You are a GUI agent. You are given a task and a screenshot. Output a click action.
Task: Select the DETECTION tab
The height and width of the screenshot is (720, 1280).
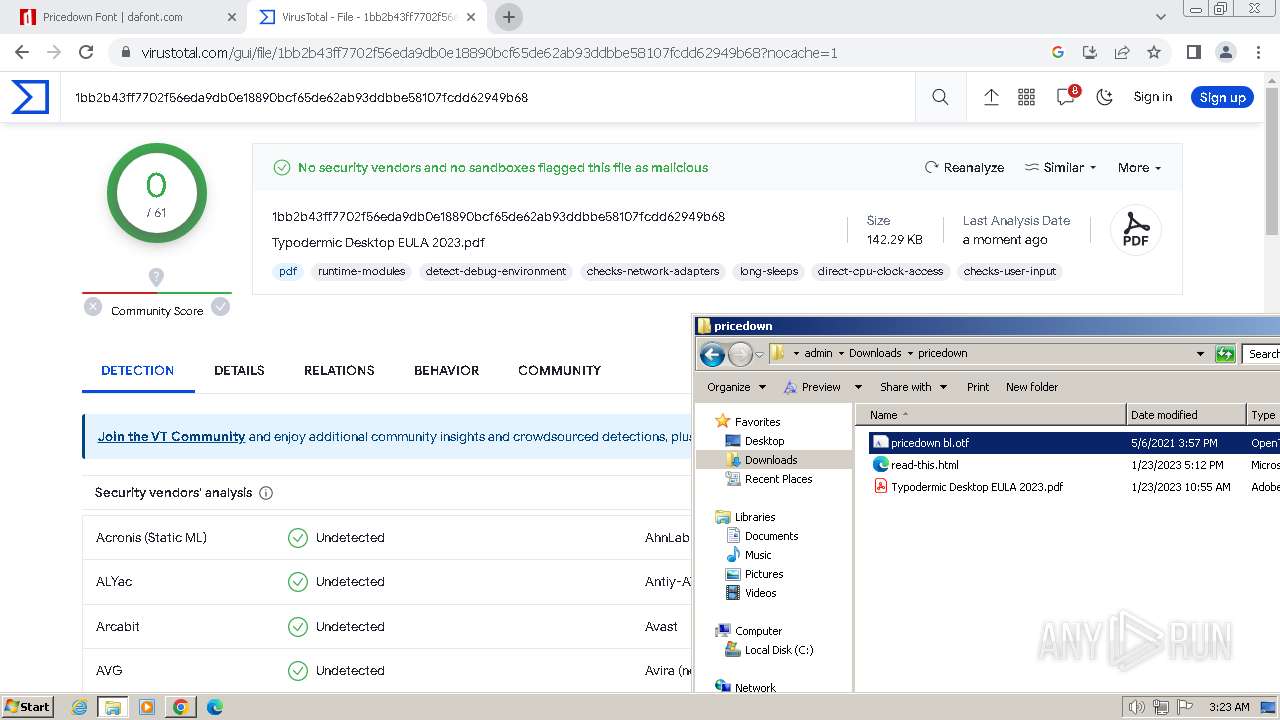coord(137,370)
